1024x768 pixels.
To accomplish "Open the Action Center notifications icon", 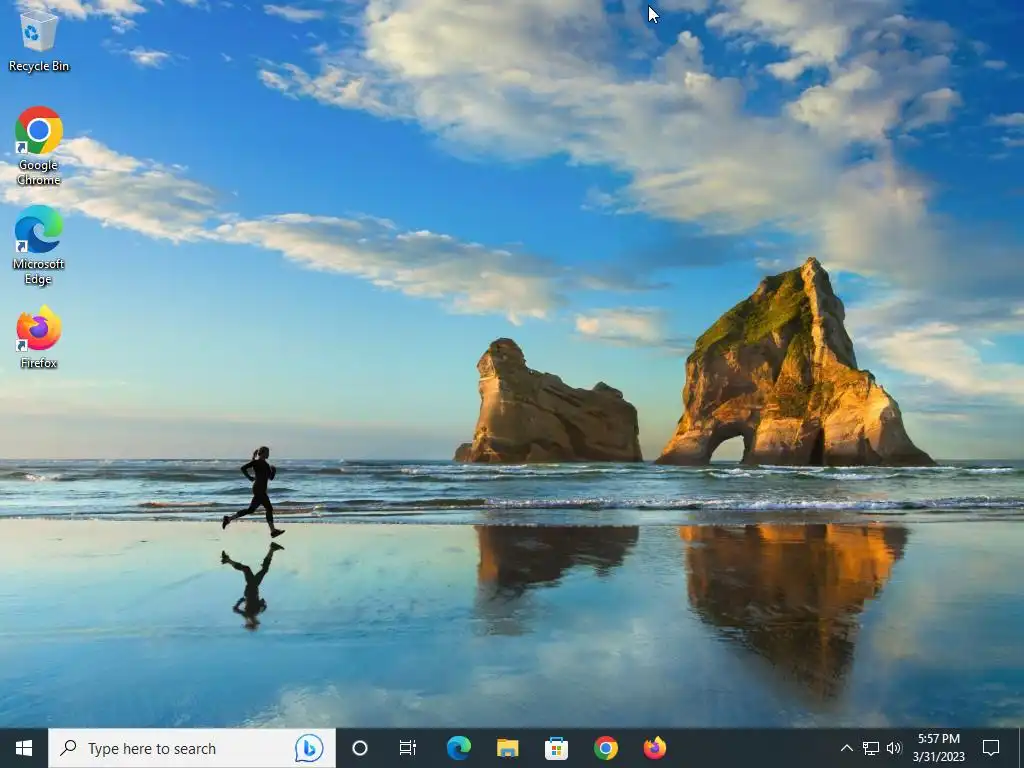I will coord(991,748).
